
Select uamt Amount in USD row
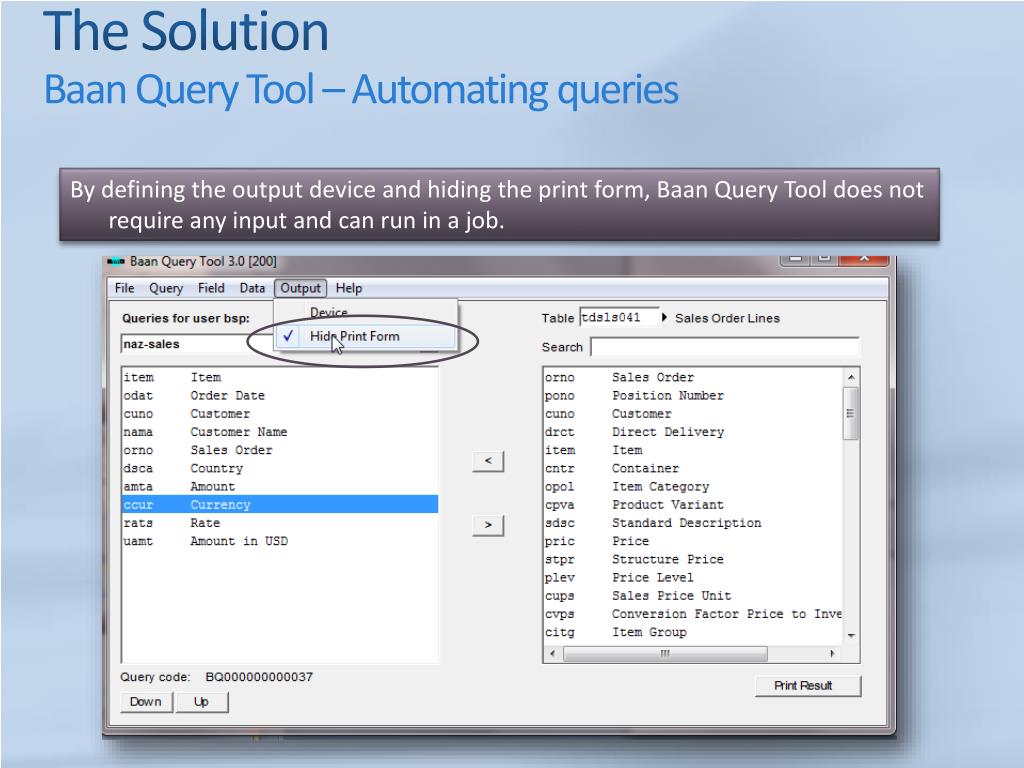(280, 541)
